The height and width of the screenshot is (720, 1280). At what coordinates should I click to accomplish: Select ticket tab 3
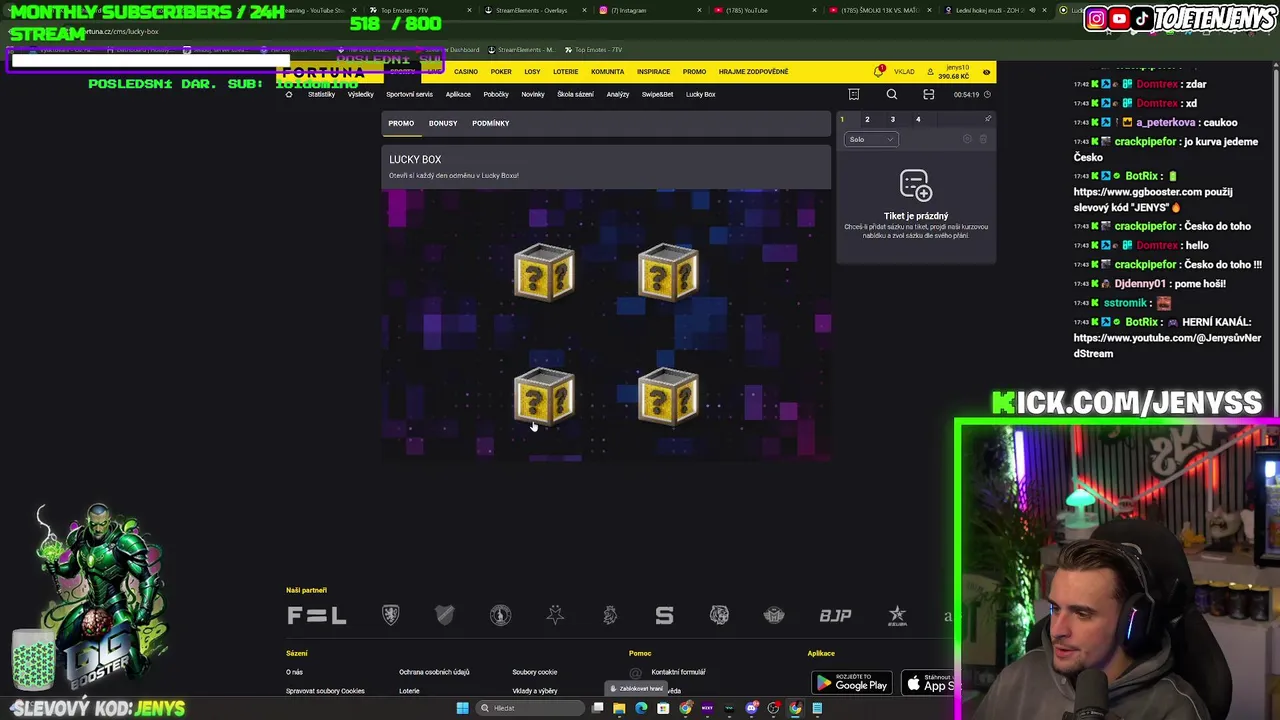click(893, 119)
